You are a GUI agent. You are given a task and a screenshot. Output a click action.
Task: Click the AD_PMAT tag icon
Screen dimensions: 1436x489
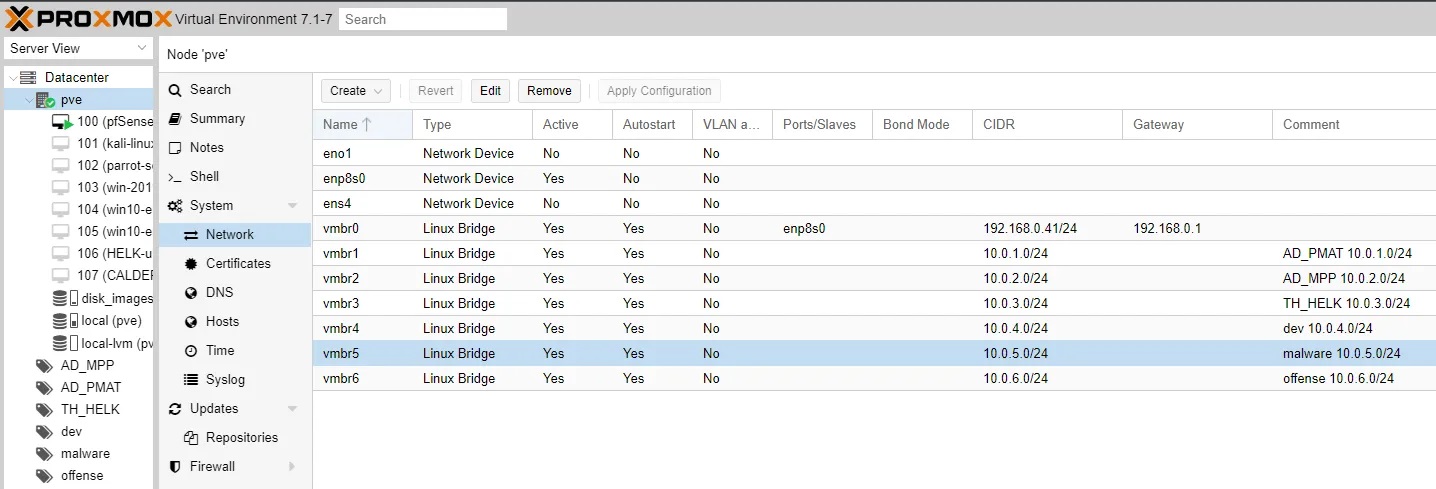tap(44, 387)
